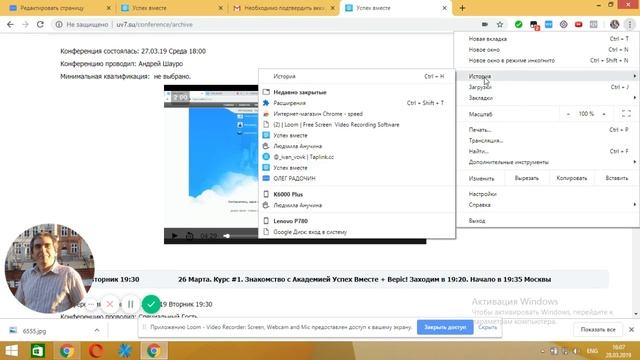Screen dimensions: 640x360
Task: Expand 'Закладки' submenu
Action: point(547,98)
